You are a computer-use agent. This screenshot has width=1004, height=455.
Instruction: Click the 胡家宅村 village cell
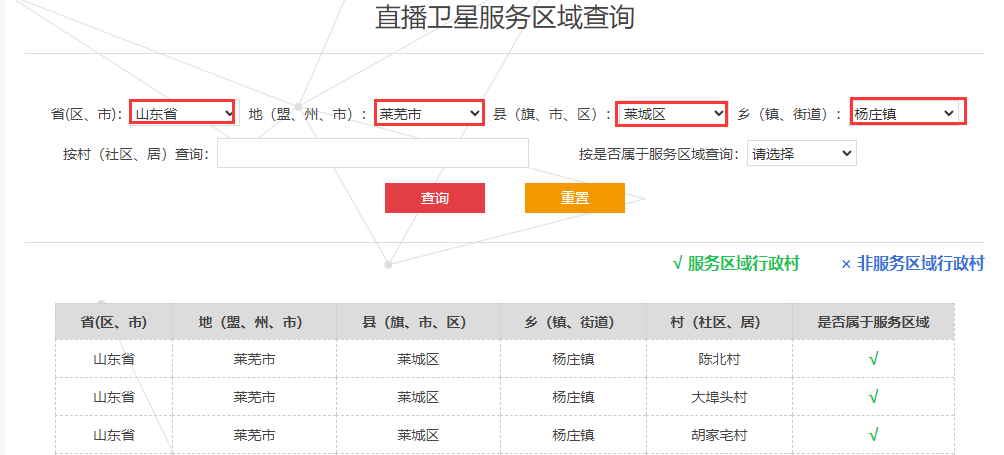[x=719, y=436]
